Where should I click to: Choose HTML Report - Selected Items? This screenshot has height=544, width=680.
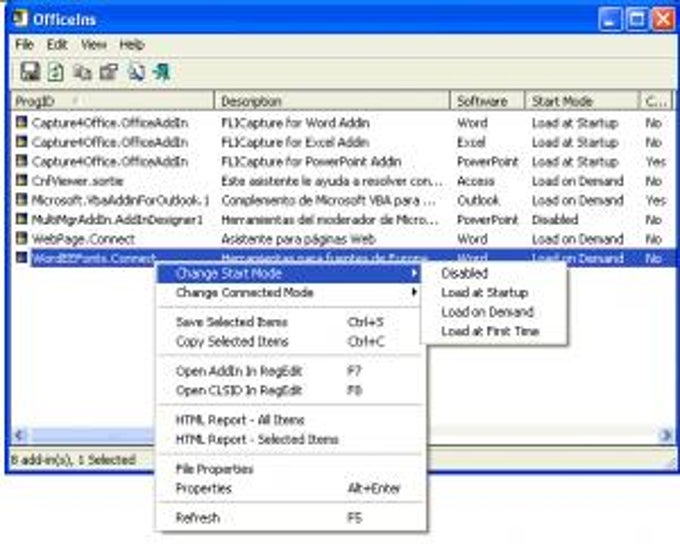click(288, 439)
